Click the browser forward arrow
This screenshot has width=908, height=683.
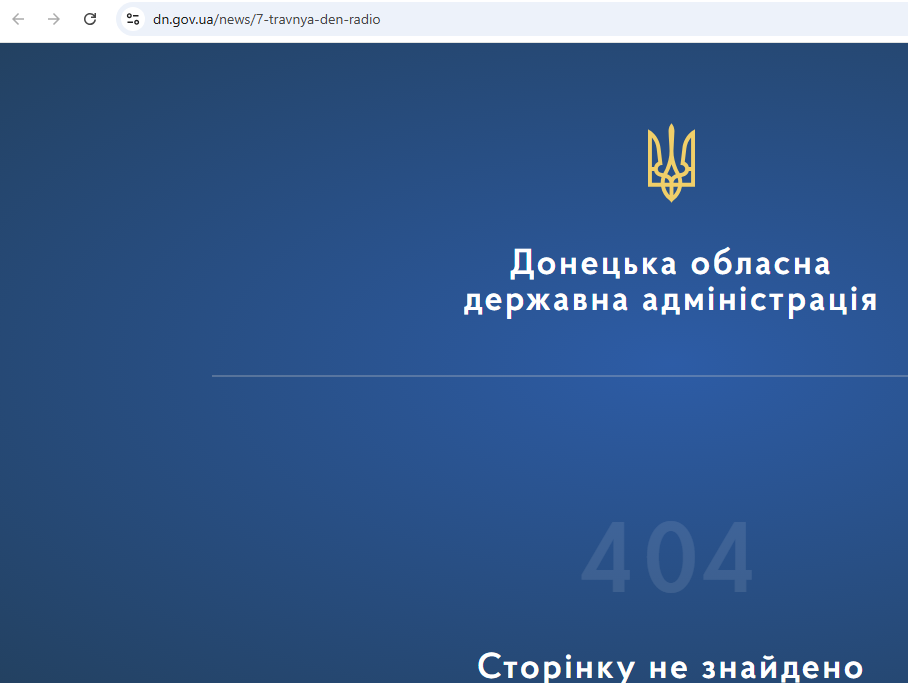coord(54,19)
